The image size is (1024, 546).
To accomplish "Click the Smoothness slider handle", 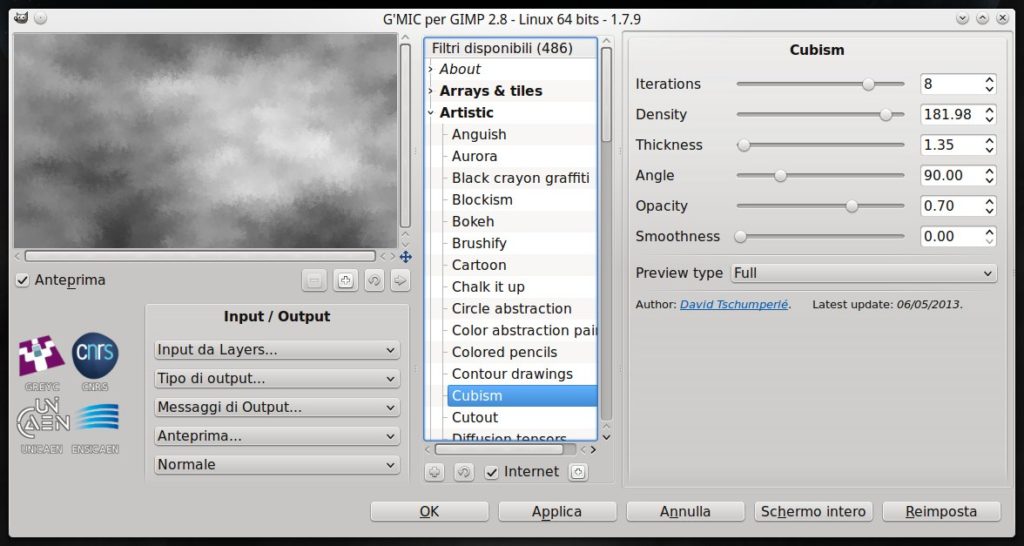I will (740, 236).
